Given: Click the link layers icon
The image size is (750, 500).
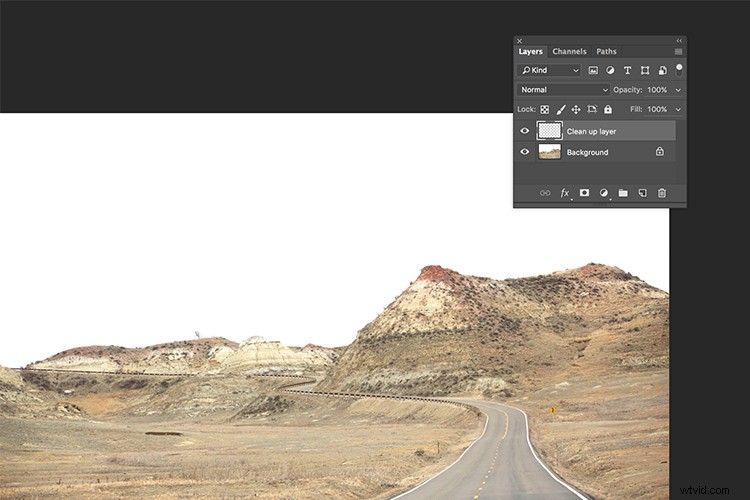Looking at the screenshot, I should pos(545,193).
